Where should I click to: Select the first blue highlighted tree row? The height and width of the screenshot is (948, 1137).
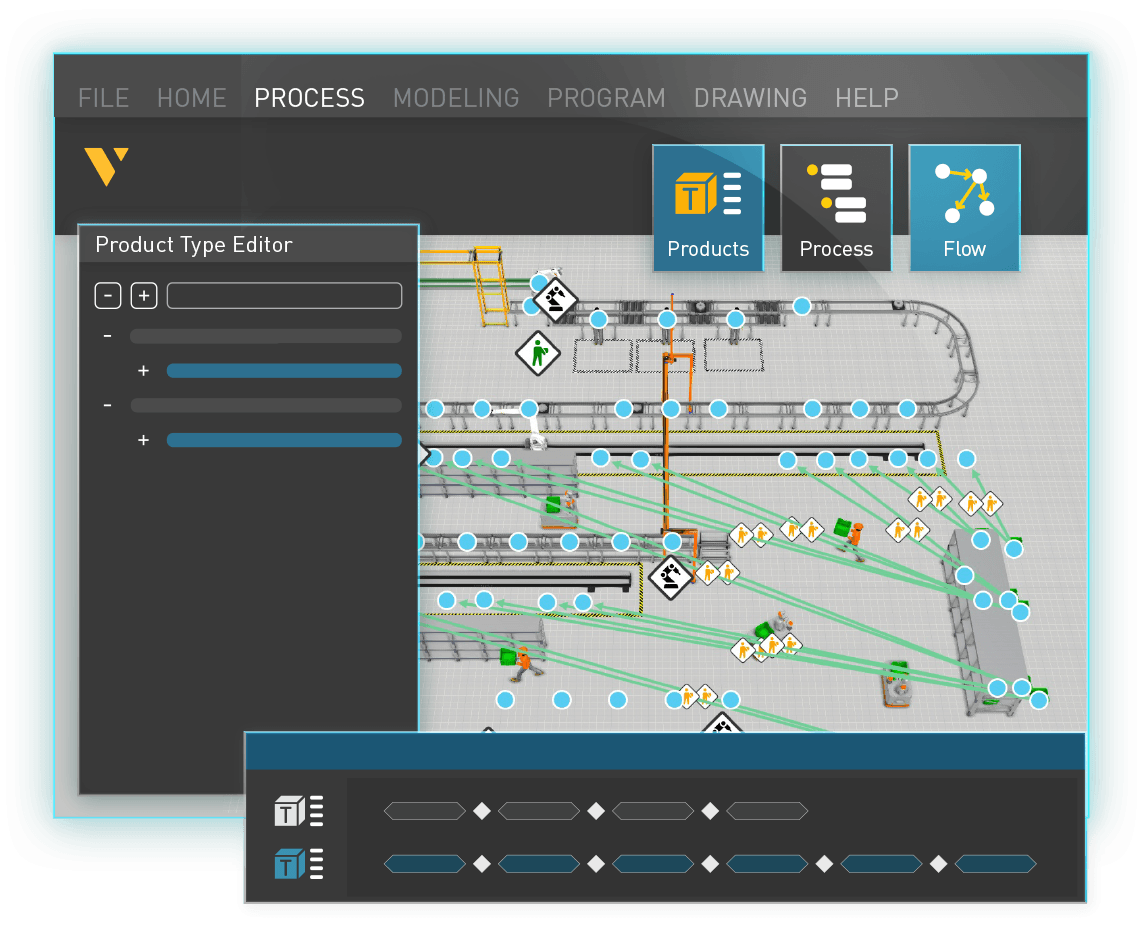pyautogui.click(x=284, y=371)
